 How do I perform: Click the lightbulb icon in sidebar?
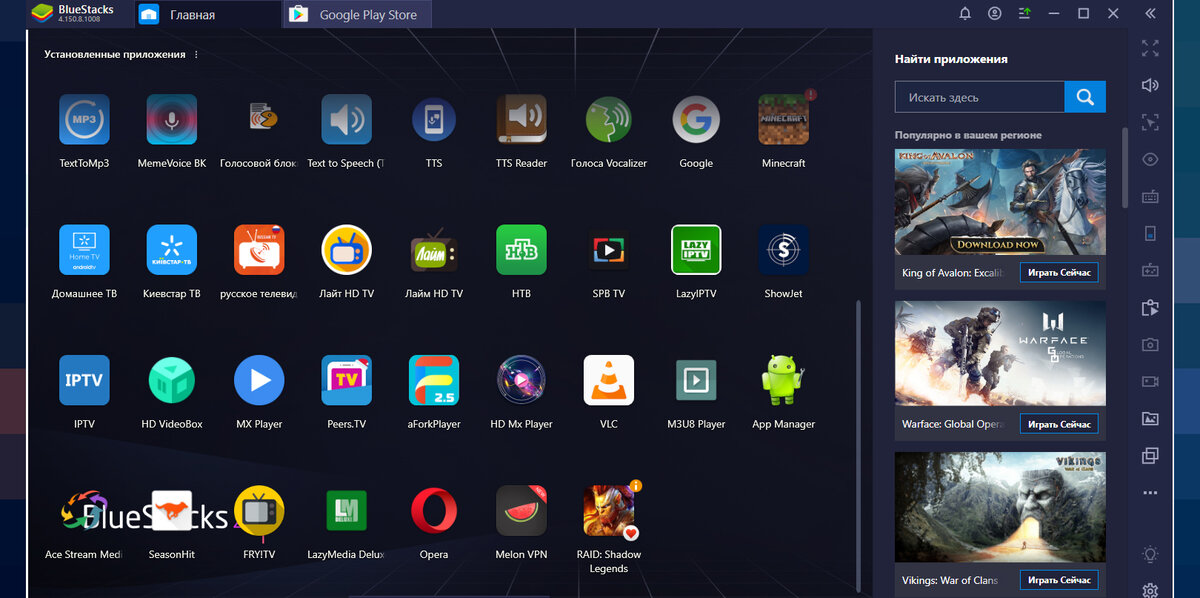[x=1150, y=554]
